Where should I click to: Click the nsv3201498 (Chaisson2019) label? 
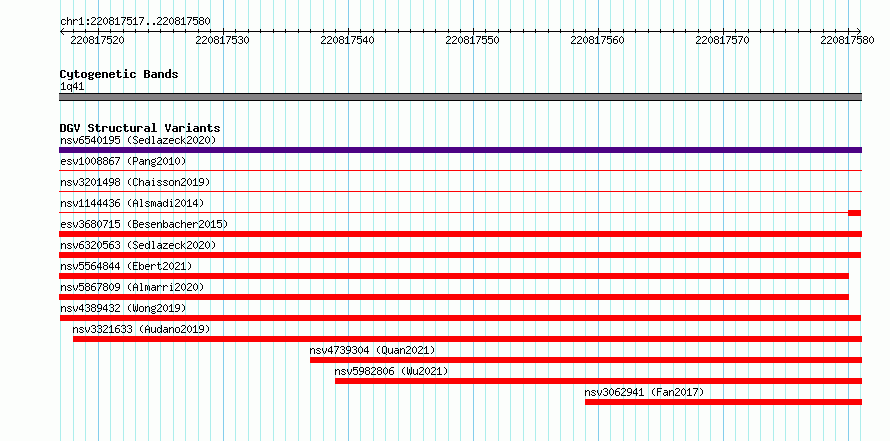[135, 182]
